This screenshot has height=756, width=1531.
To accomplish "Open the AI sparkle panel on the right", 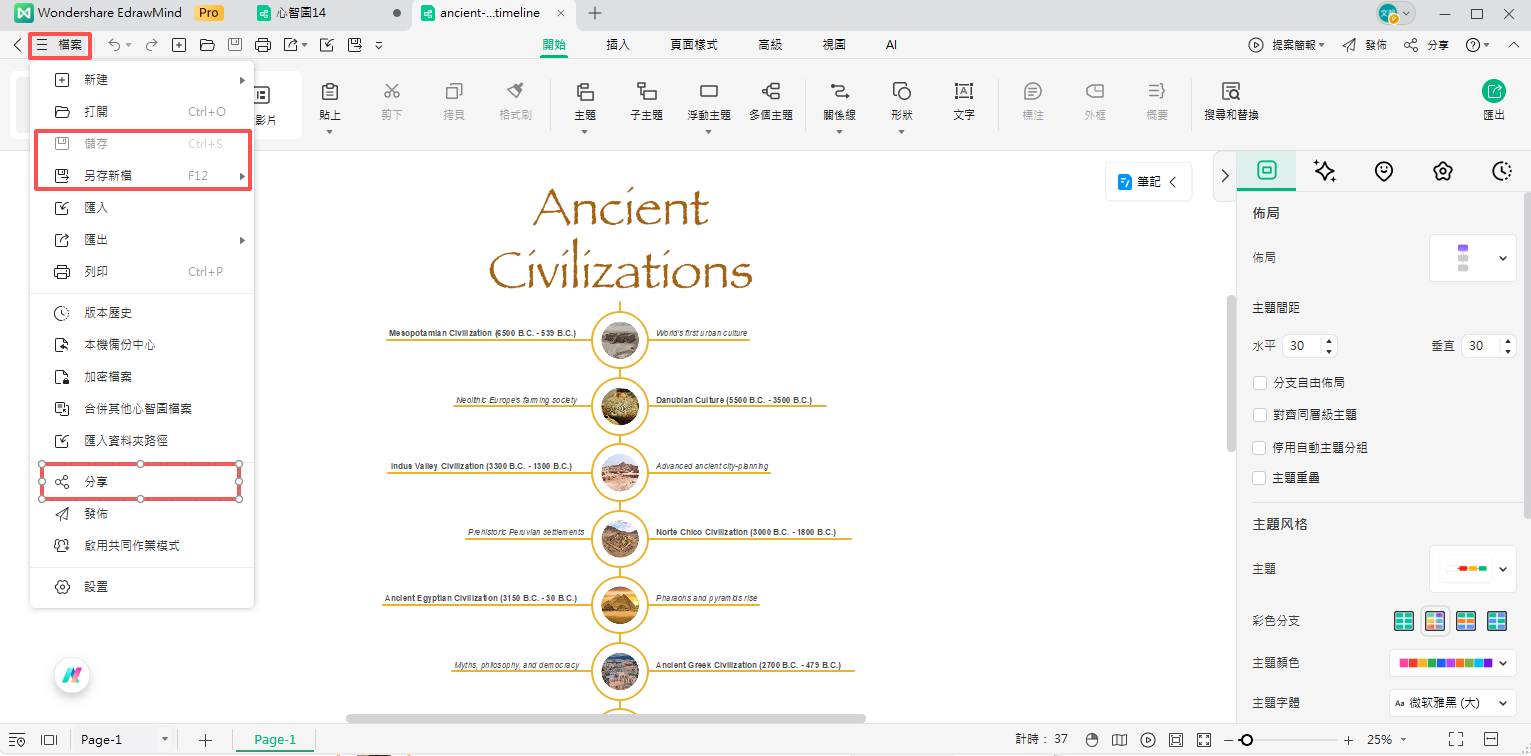I will [x=1325, y=171].
